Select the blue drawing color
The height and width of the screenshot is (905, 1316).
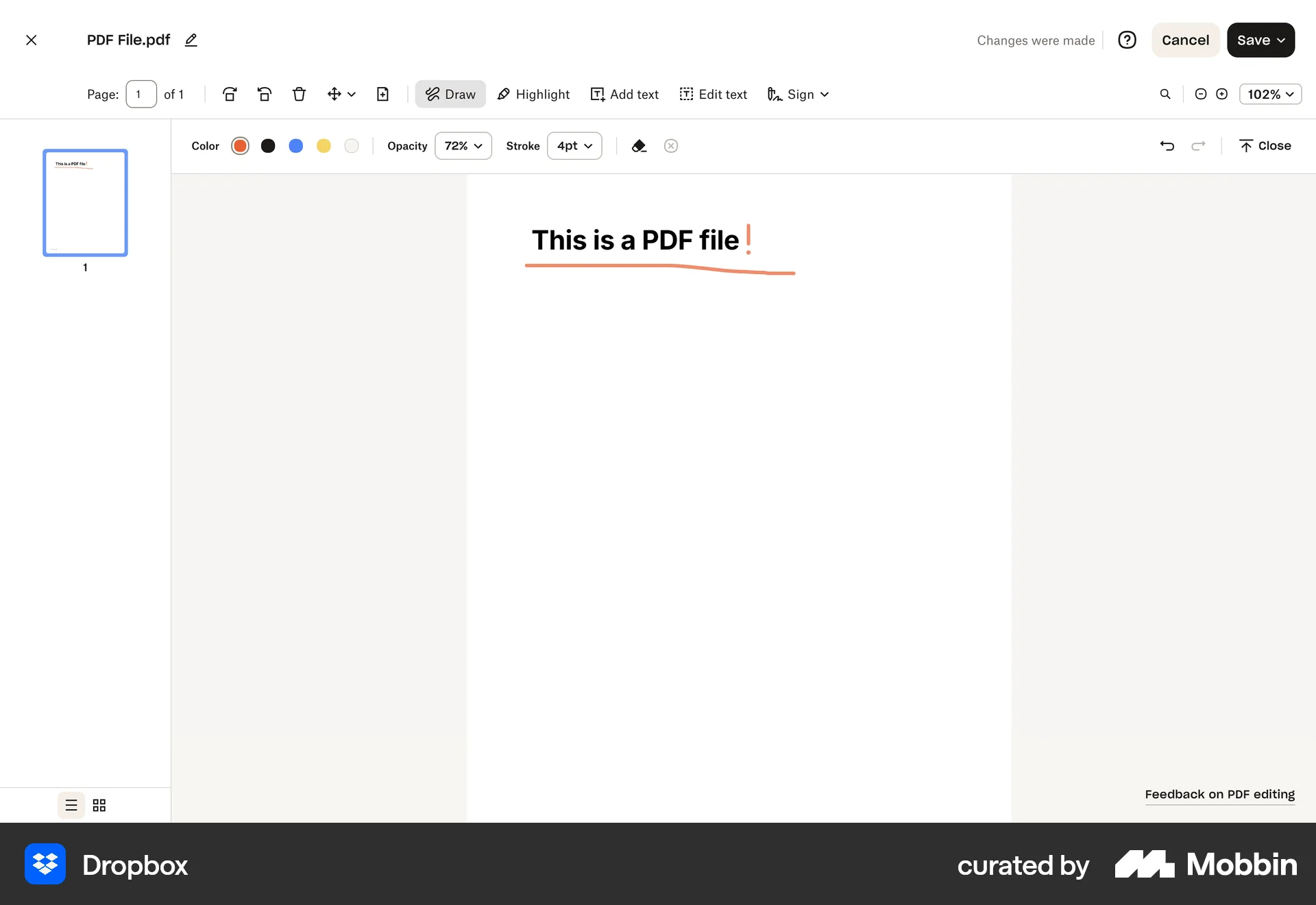[x=295, y=145]
